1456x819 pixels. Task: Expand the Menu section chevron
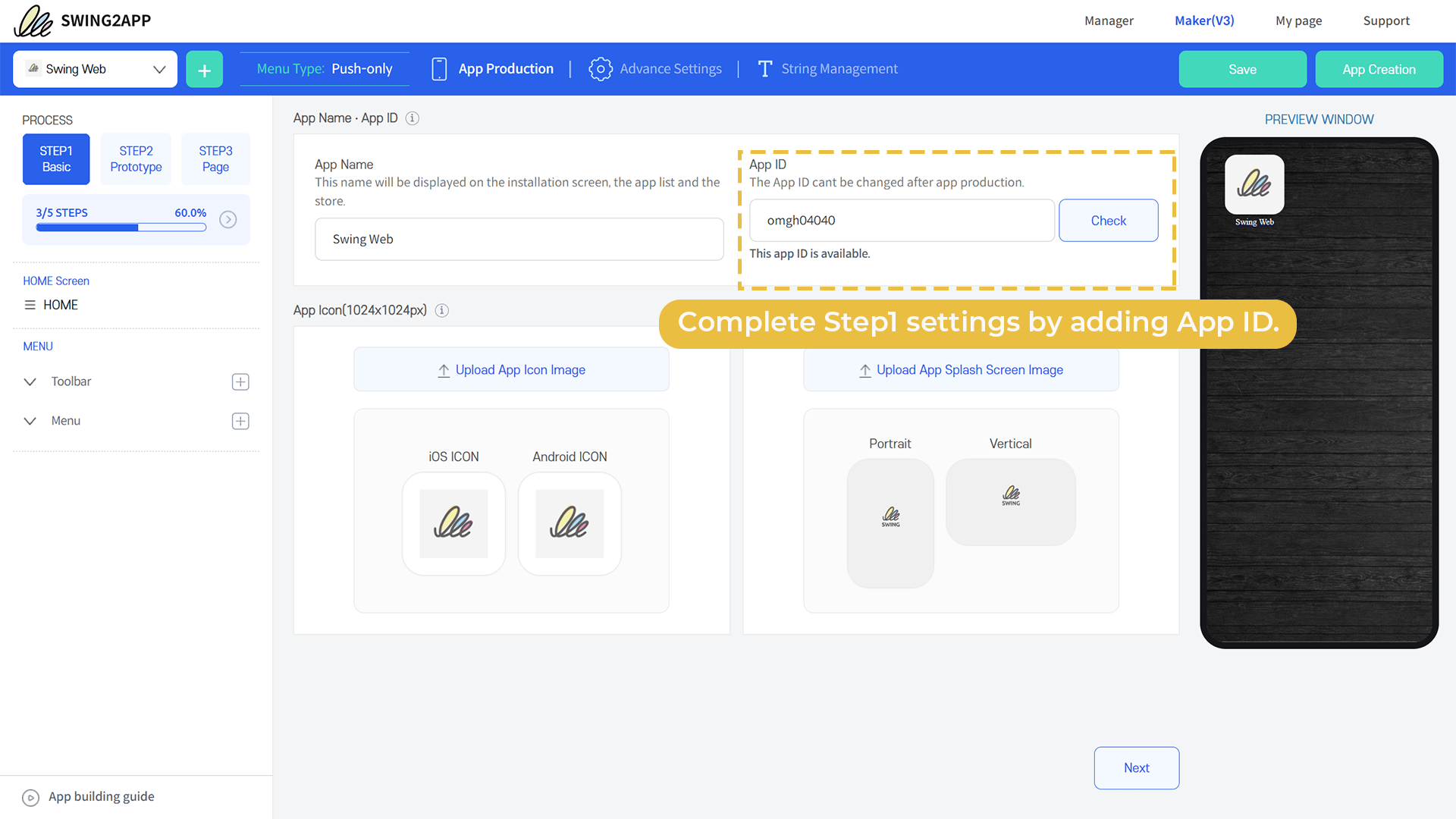click(x=30, y=421)
